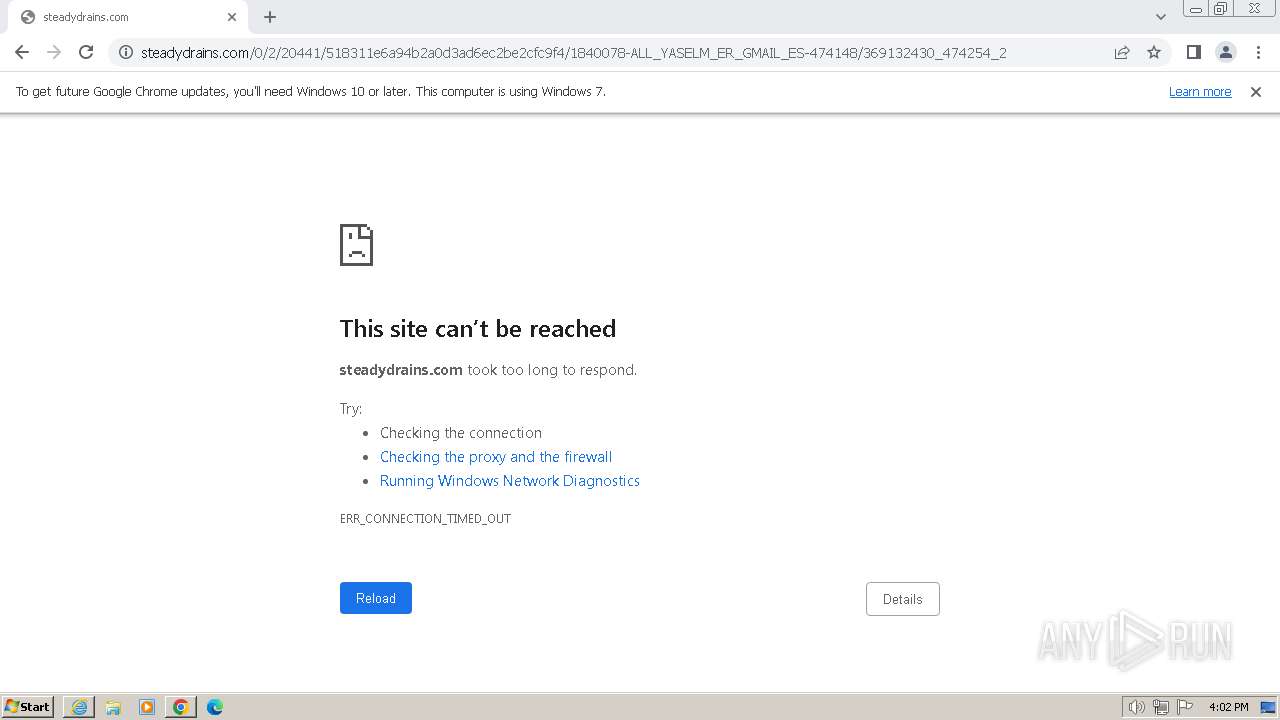
Task: Bookmark this tab with star icon
Action: 1154,52
